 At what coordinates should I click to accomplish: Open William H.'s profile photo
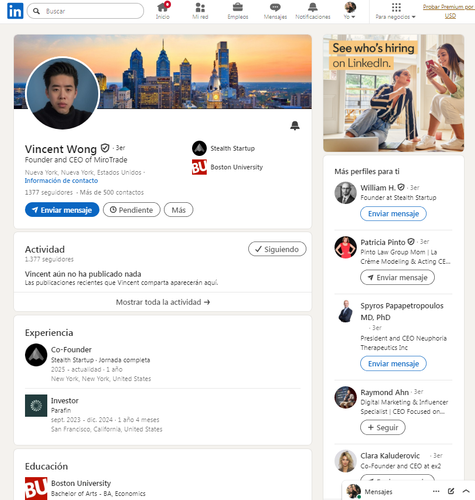(346, 193)
